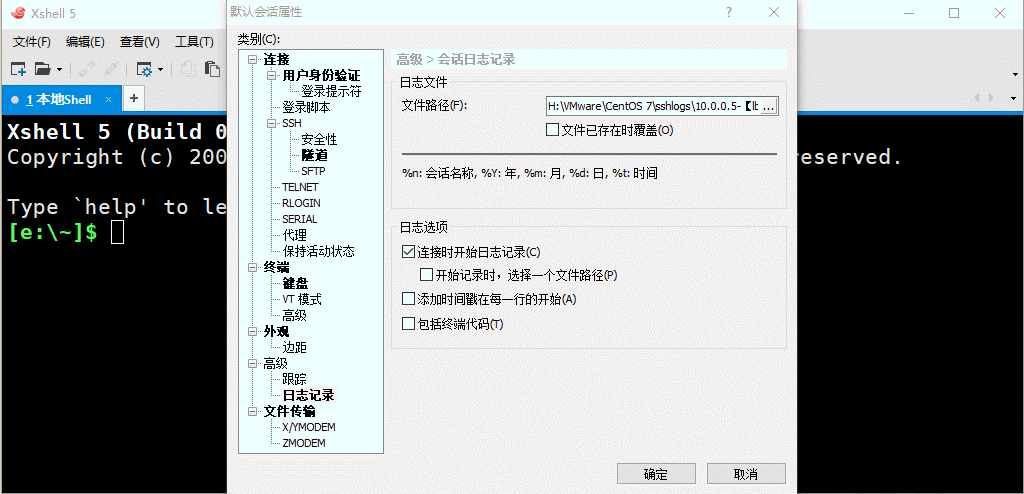Select VT 模式 in category tree
Screen dimensions: 1024x494
pos(302,299)
